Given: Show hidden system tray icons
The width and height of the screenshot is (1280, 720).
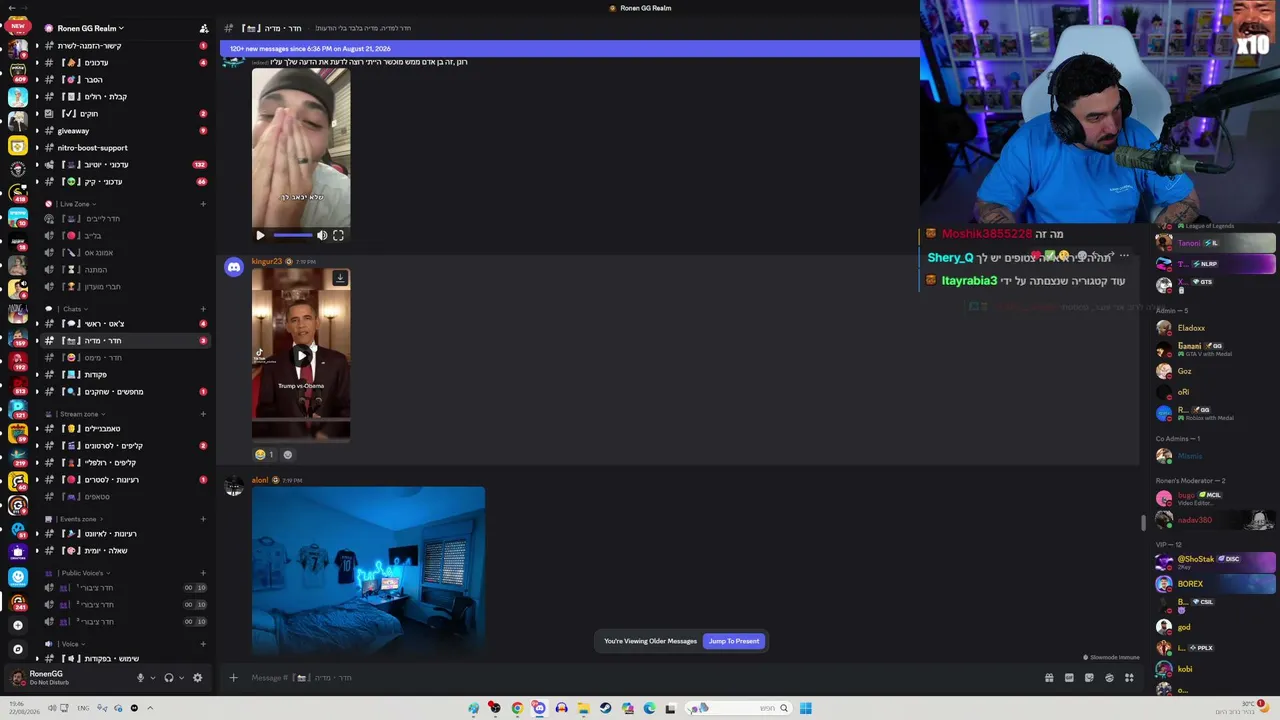Looking at the screenshot, I should (150, 708).
